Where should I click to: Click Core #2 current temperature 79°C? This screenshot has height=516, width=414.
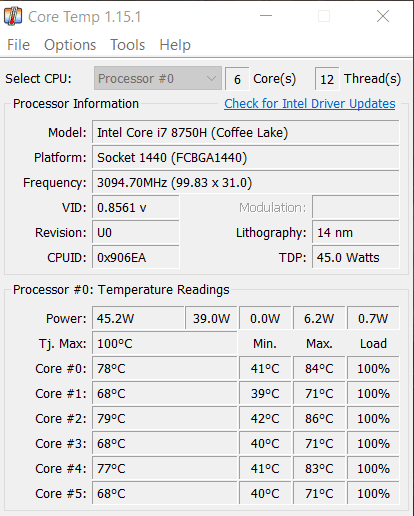(x=165, y=419)
